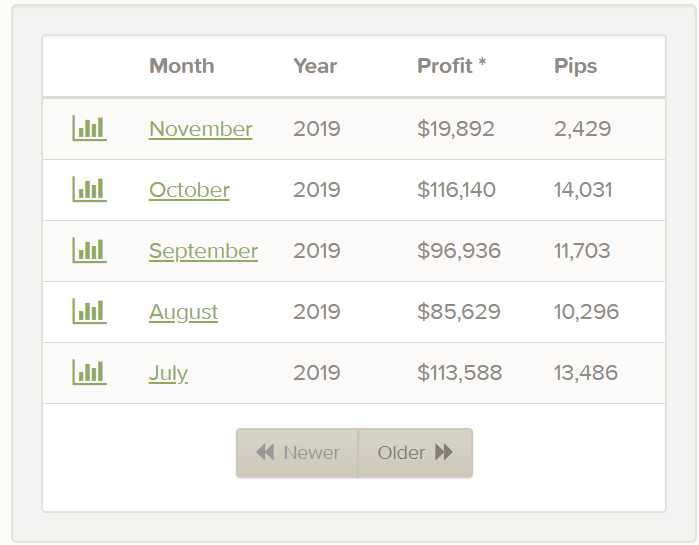Image resolution: width=699 pixels, height=545 pixels.
Task: Open the November month link
Action: point(200,129)
